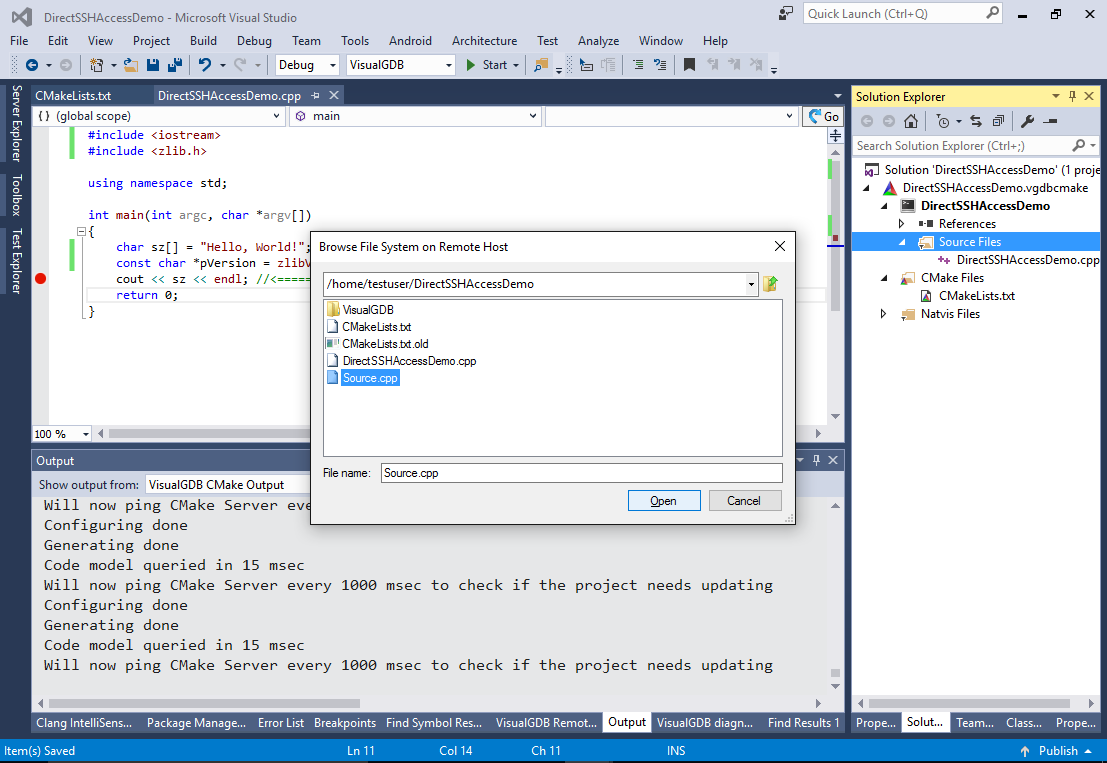Toggle auto-hide pin on Solution Explorer
Screen dimensions: 1107x763
click(1072, 97)
